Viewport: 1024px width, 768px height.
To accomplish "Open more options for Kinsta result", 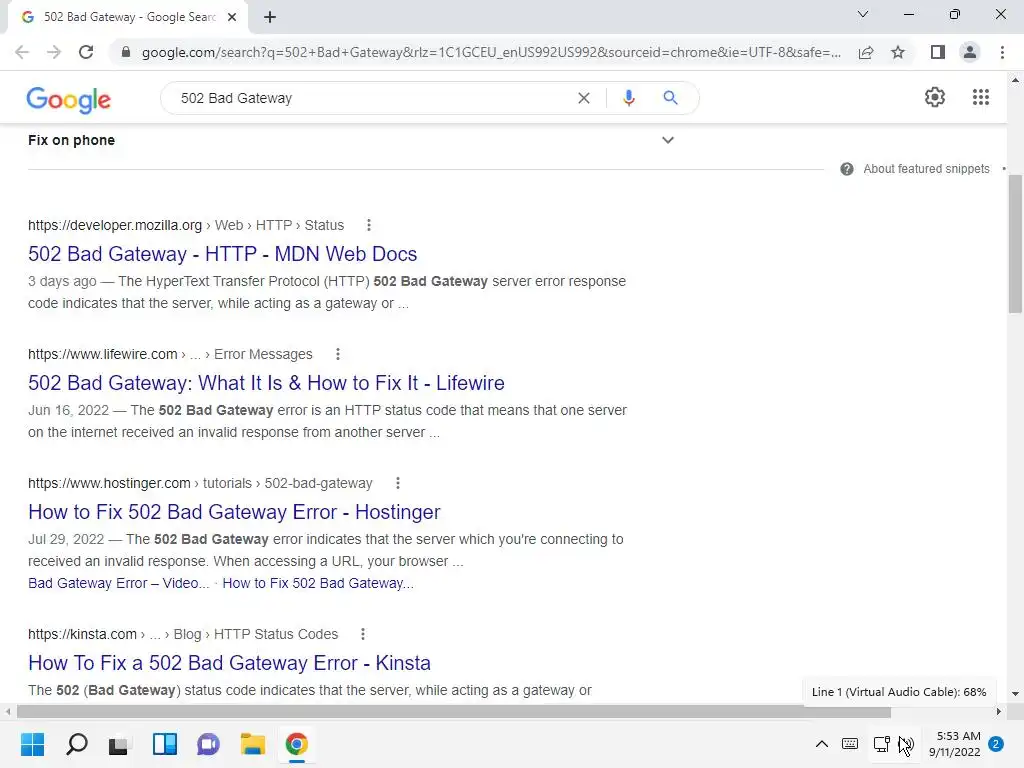I will [363, 634].
